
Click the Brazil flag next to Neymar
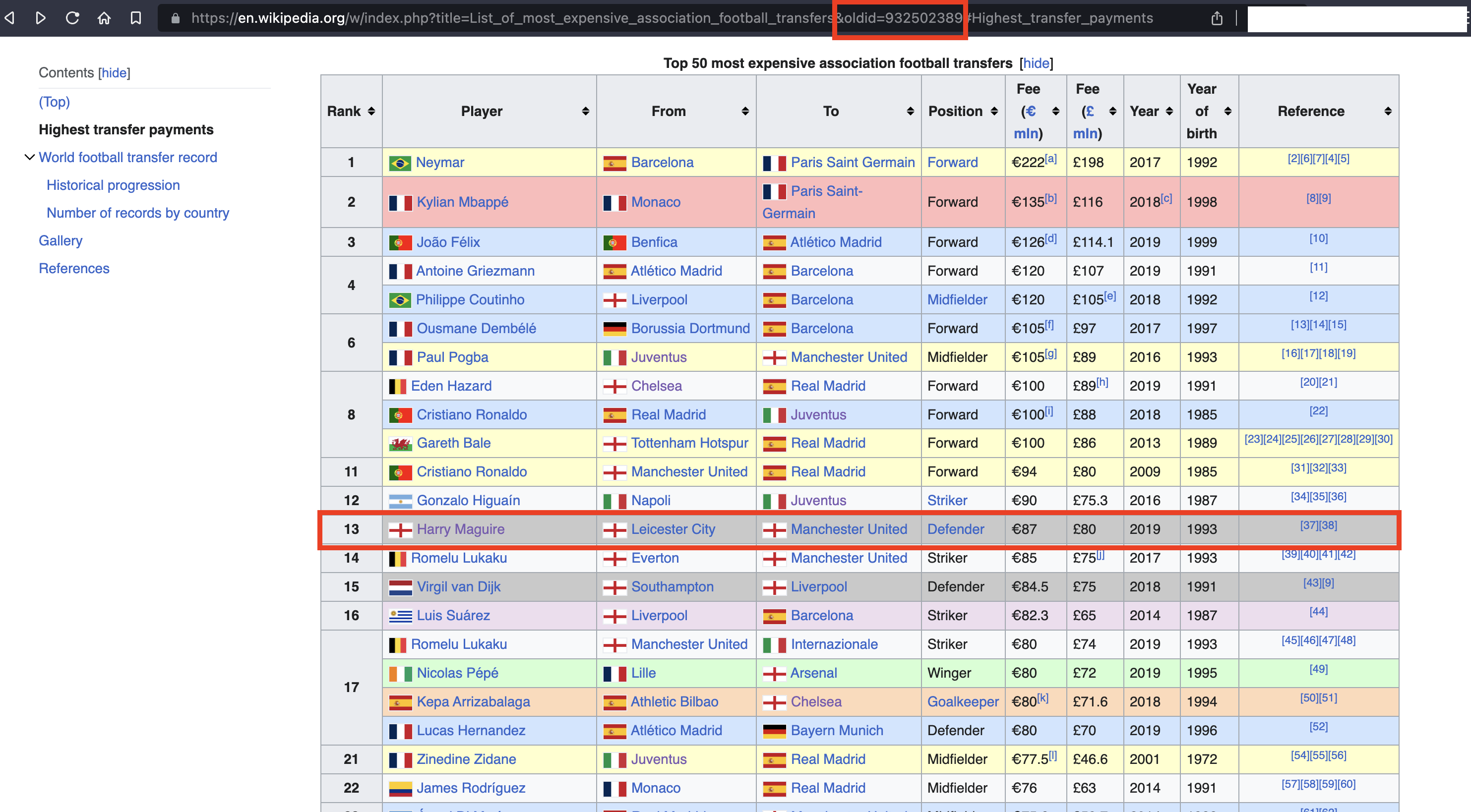[x=400, y=163]
